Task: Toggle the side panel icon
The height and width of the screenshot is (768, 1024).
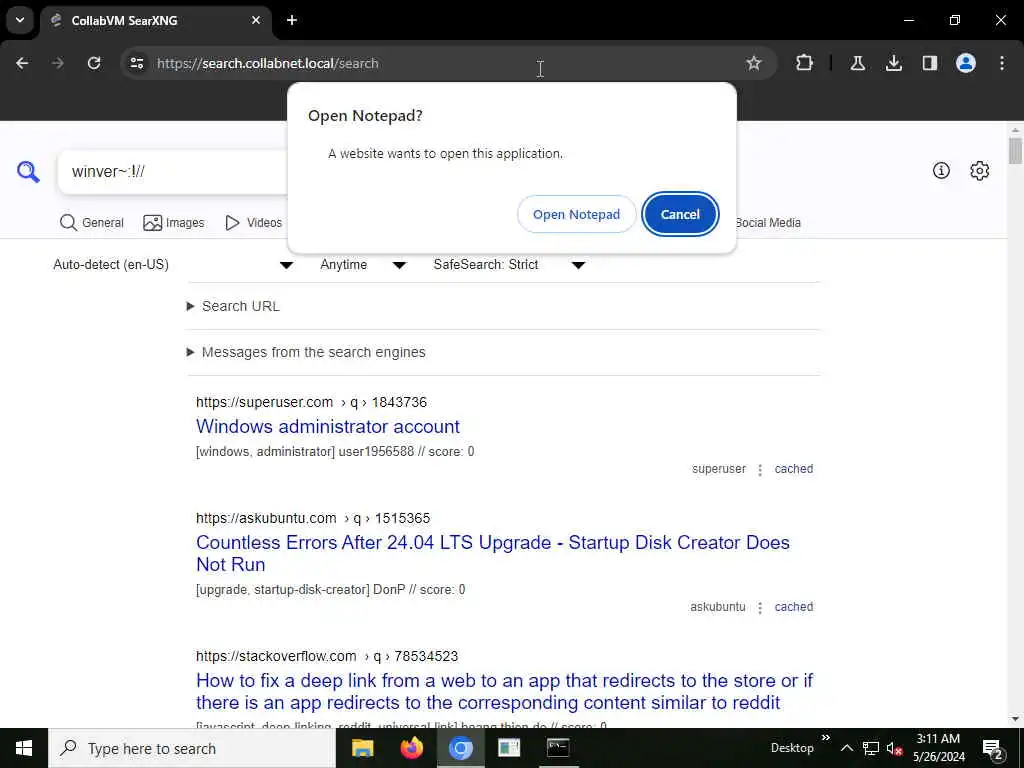Action: click(x=930, y=63)
